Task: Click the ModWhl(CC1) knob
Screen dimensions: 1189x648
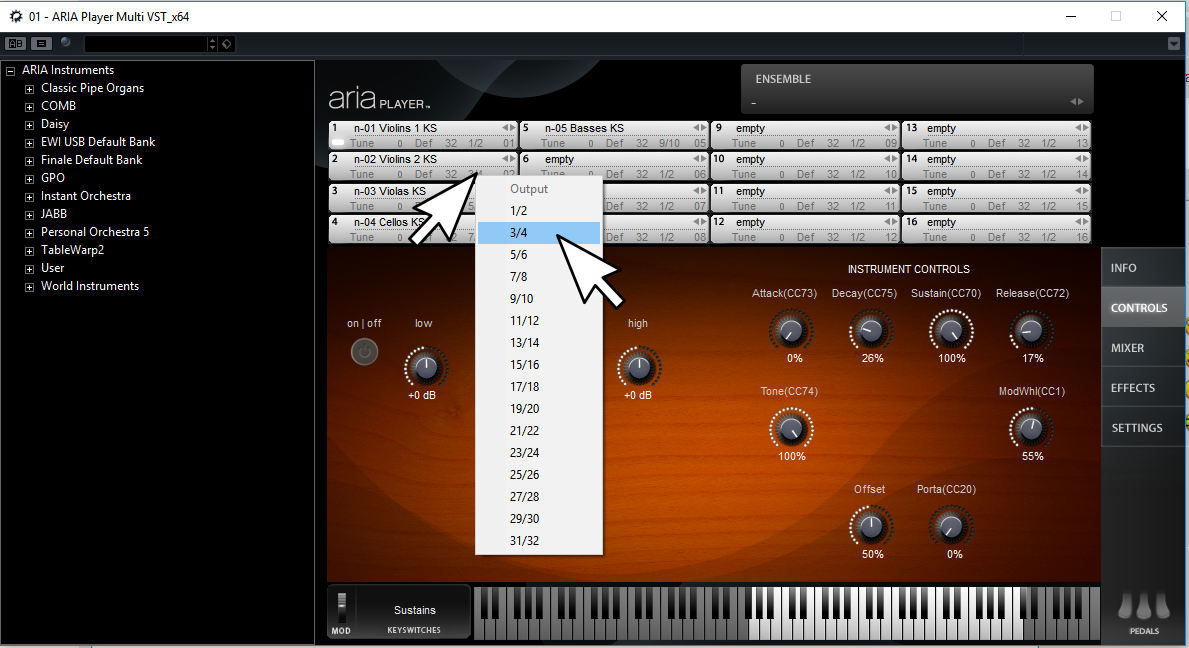Action: pos(1030,429)
